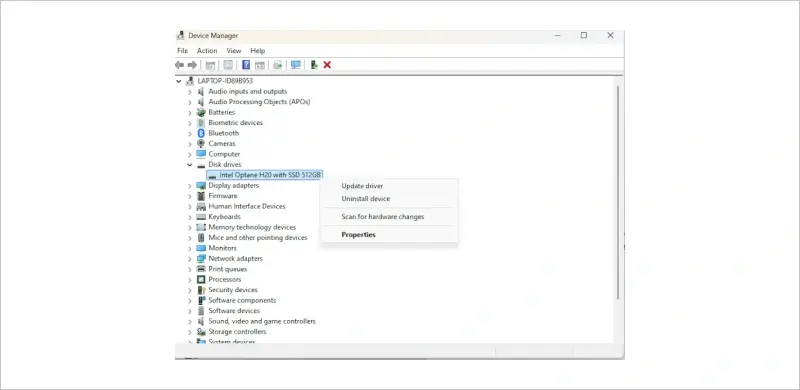Click the Security devices key icon
Screen dimensions: 800x390
(x=201, y=290)
